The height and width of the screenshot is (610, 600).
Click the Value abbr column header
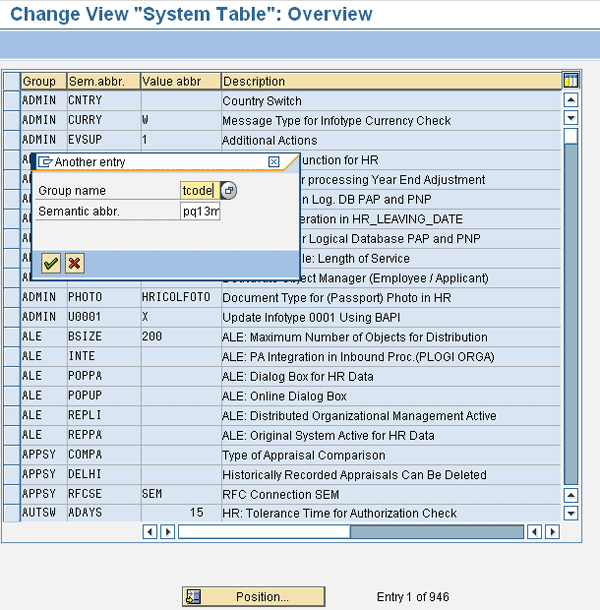pyautogui.click(x=179, y=81)
